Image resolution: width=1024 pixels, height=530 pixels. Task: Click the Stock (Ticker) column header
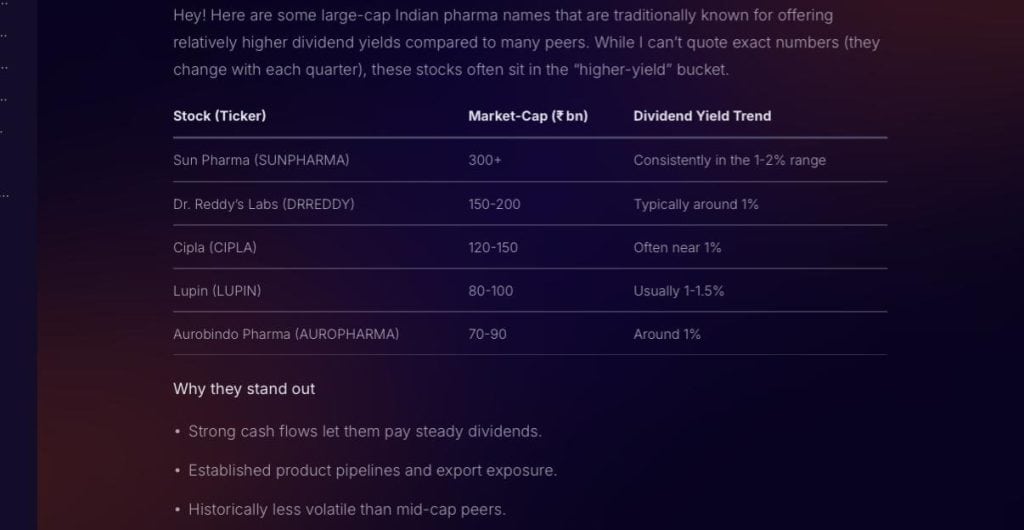tap(219, 116)
